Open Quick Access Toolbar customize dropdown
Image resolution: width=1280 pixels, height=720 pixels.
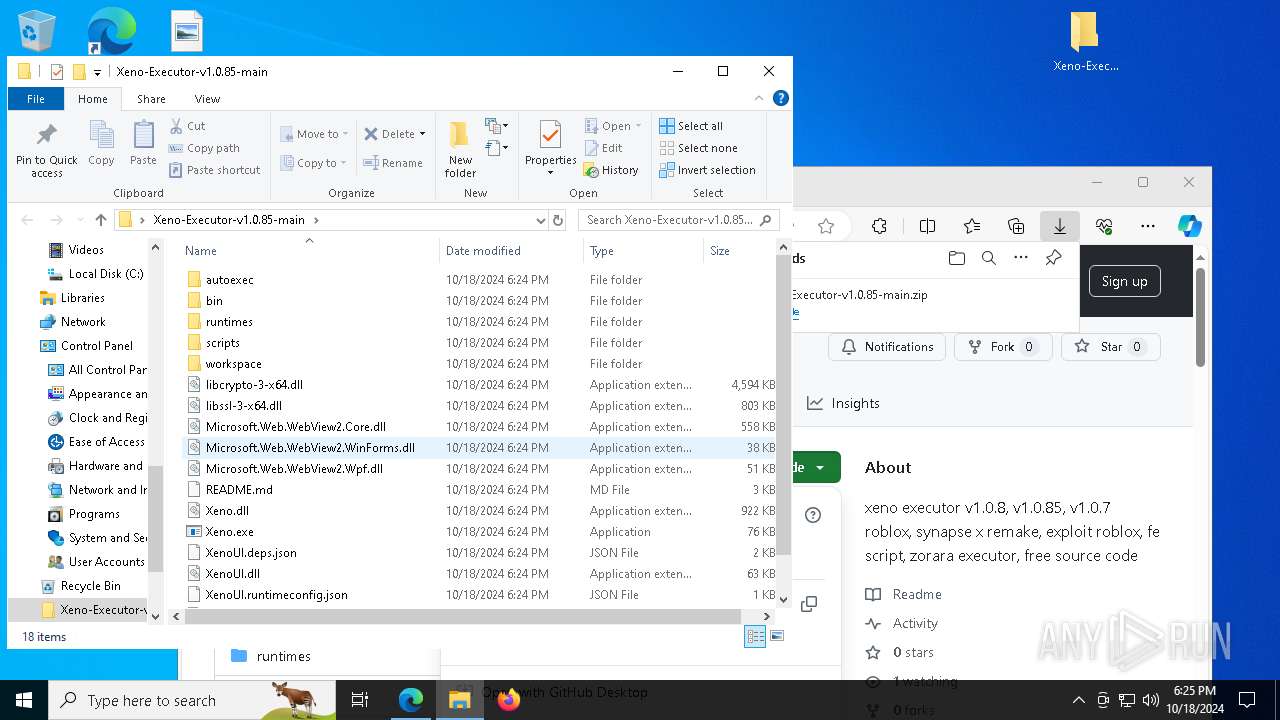click(x=97, y=72)
